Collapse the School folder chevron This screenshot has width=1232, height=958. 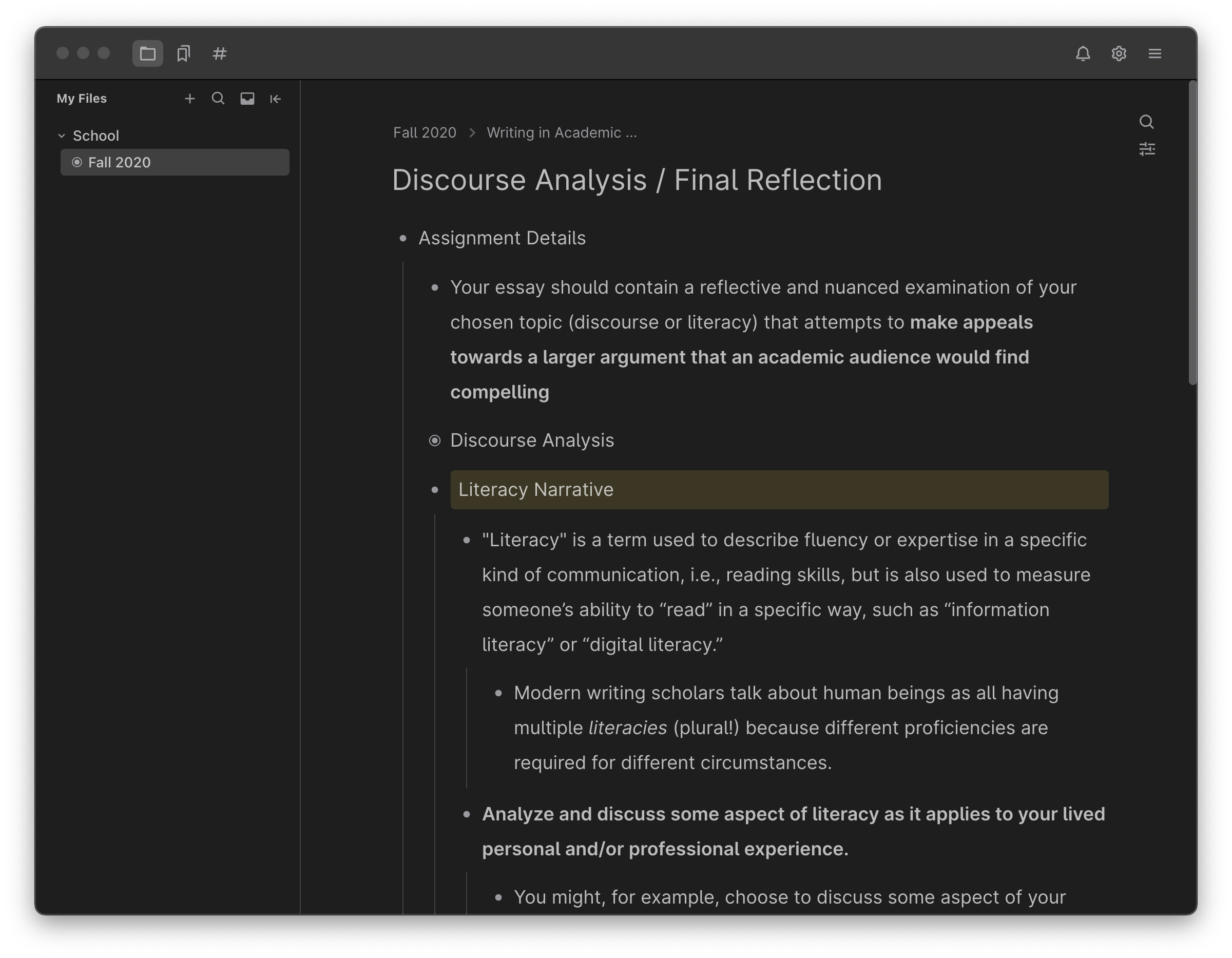point(62,136)
